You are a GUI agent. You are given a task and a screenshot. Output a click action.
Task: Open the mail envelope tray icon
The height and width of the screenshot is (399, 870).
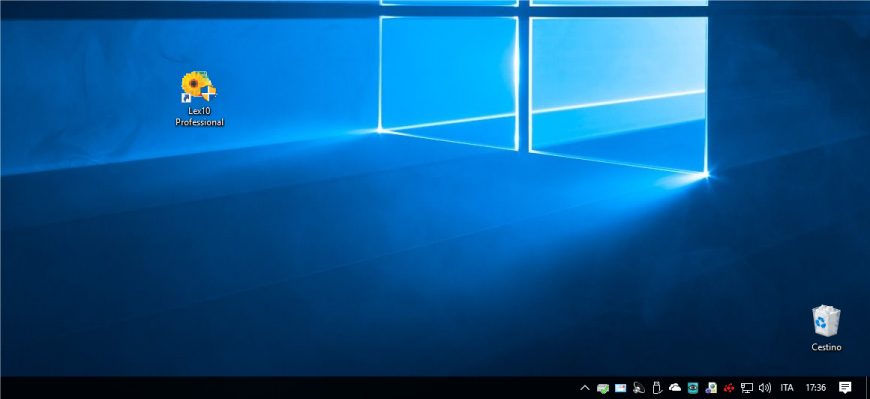tap(620, 388)
